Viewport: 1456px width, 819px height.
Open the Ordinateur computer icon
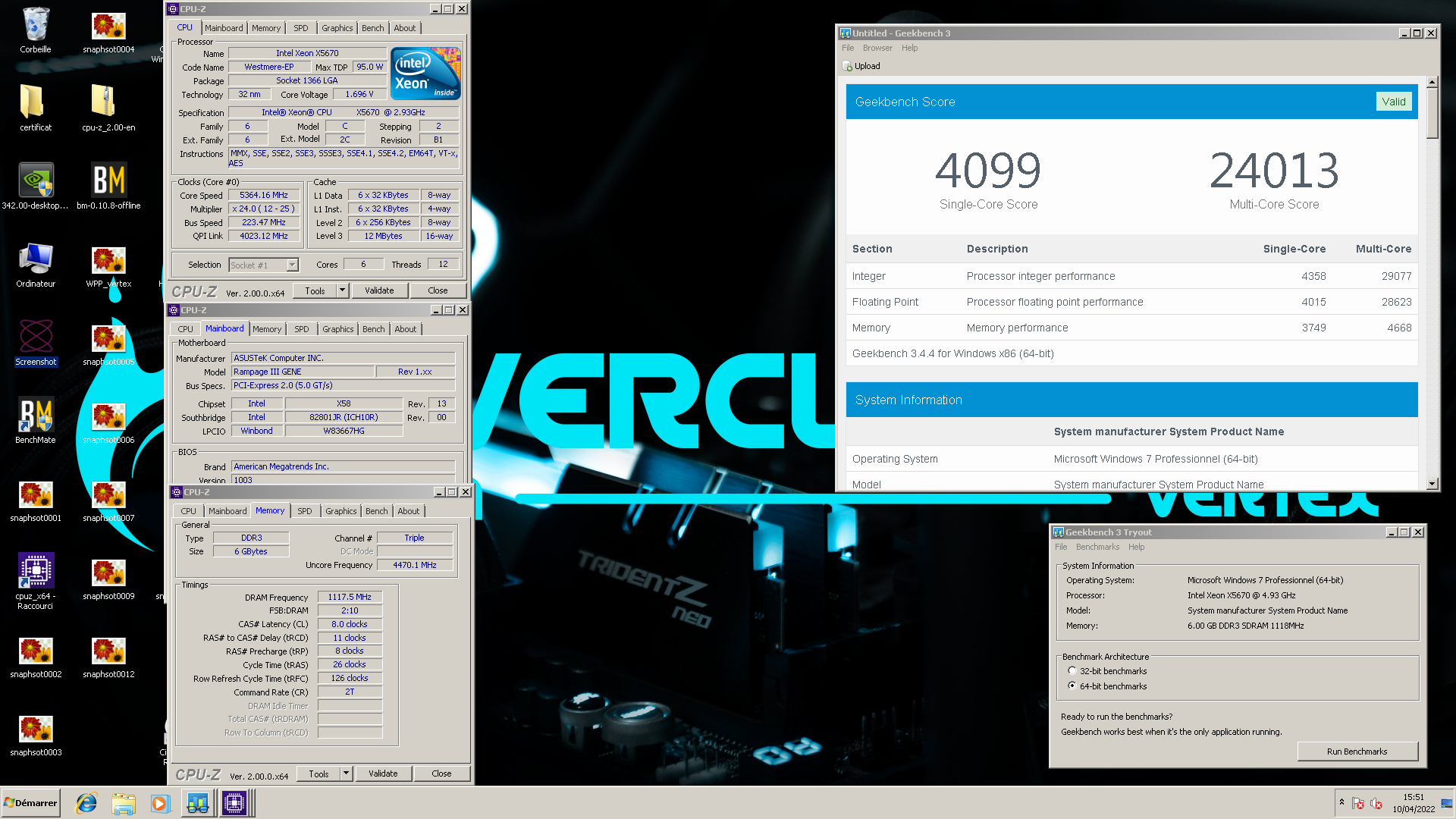36,265
